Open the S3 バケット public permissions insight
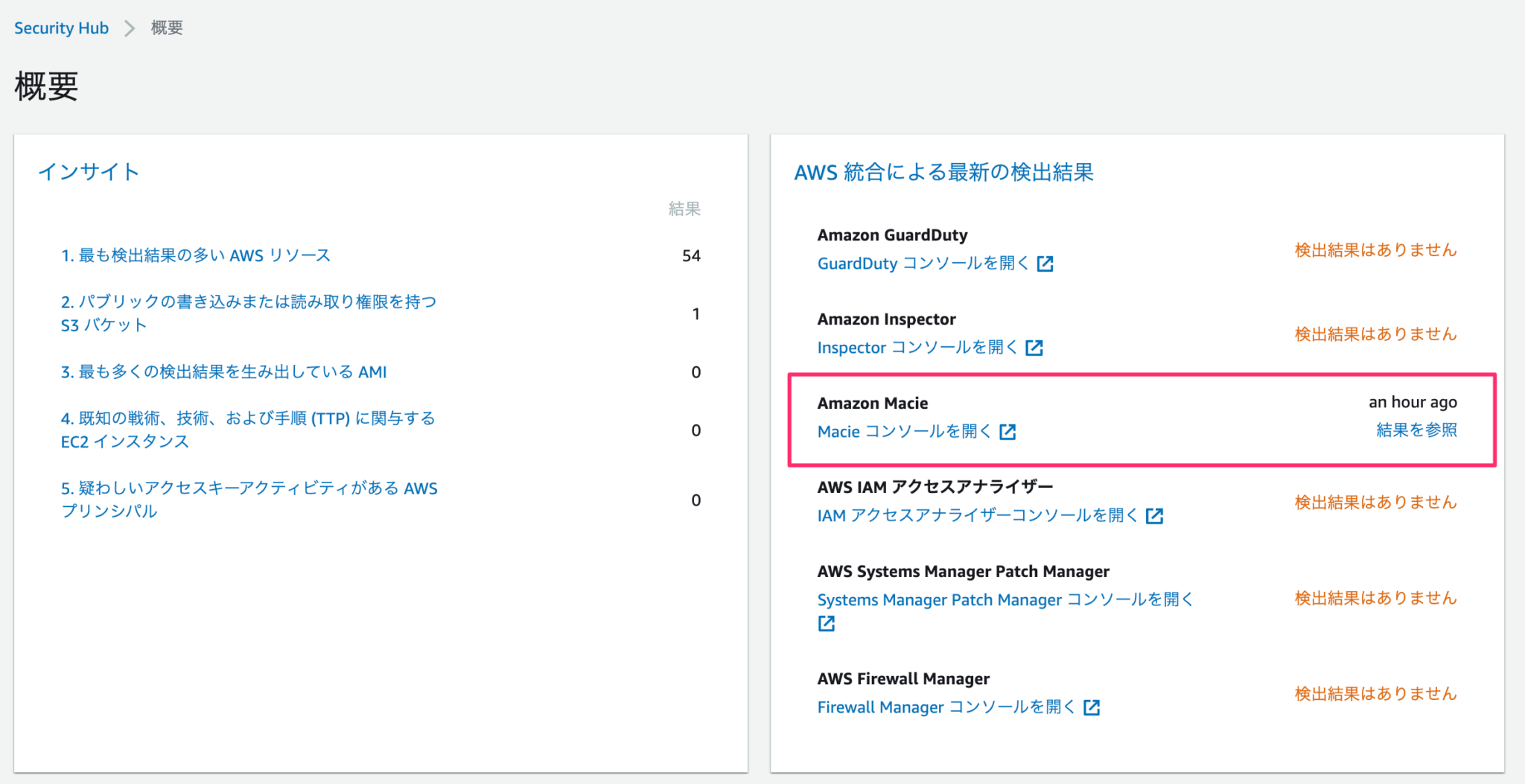 pyautogui.click(x=249, y=313)
